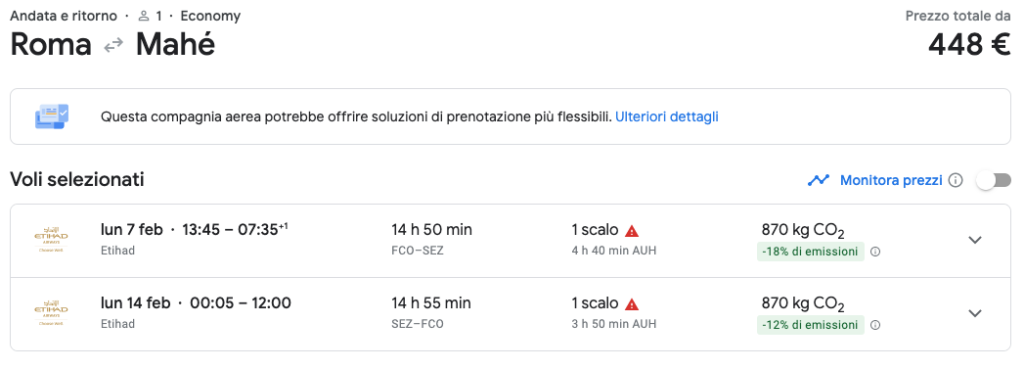Expand the 7 feb flight details
1024x369 pixels.
pyautogui.click(x=975, y=240)
